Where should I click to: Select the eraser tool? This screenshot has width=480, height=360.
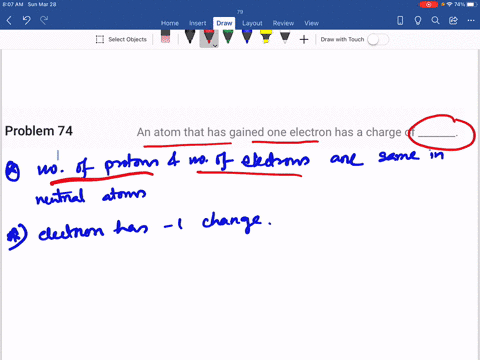(x=165, y=37)
